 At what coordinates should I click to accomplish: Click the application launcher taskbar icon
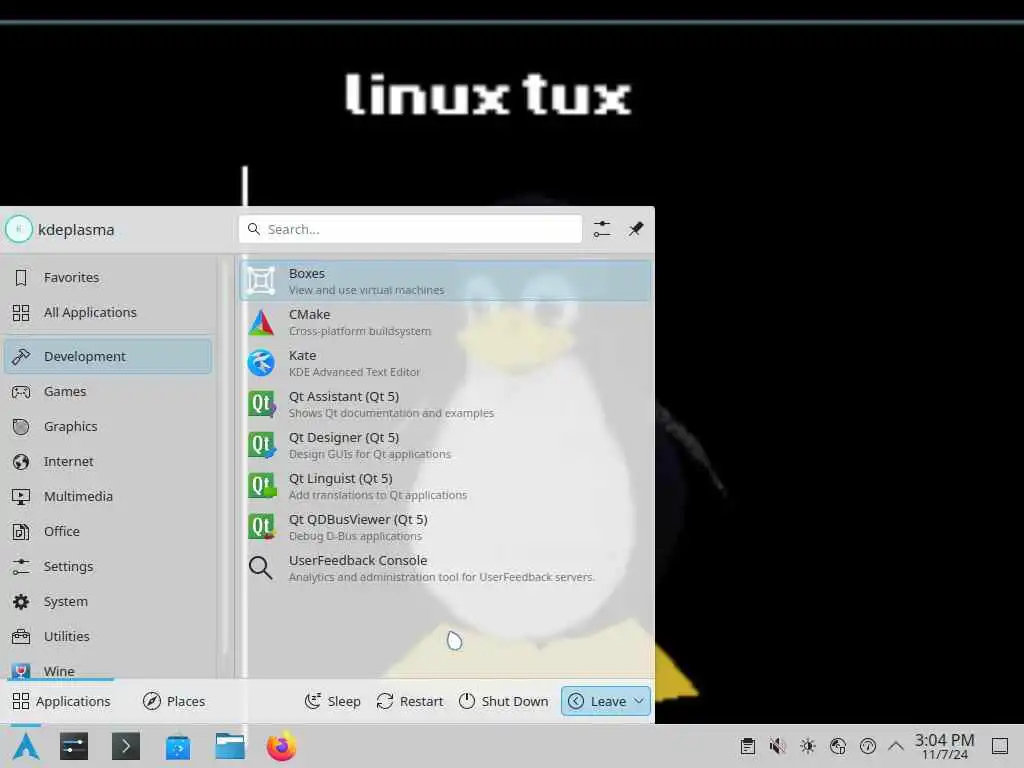click(x=26, y=746)
